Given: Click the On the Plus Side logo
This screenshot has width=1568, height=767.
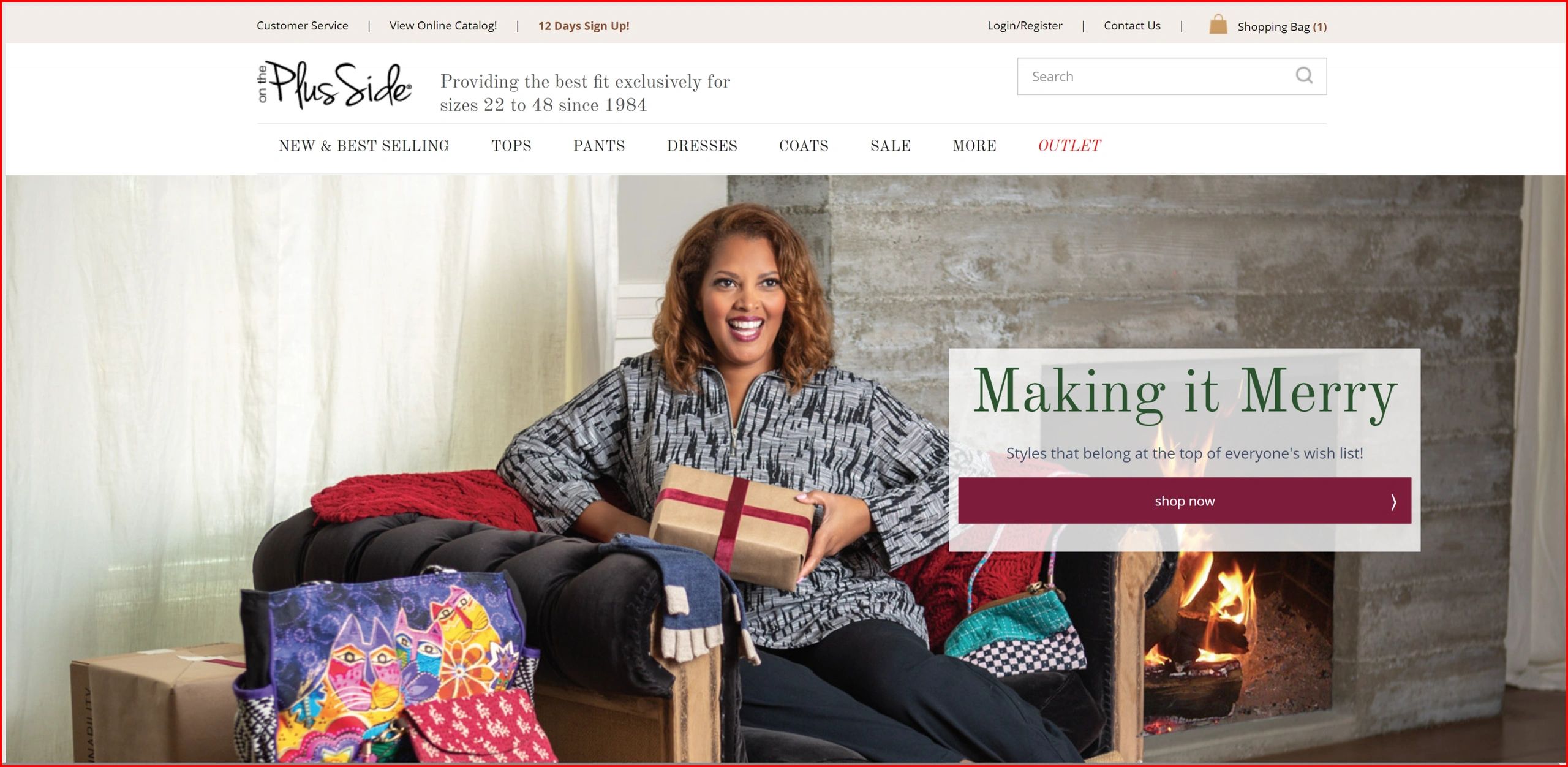Looking at the screenshot, I should tap(334, 85).
